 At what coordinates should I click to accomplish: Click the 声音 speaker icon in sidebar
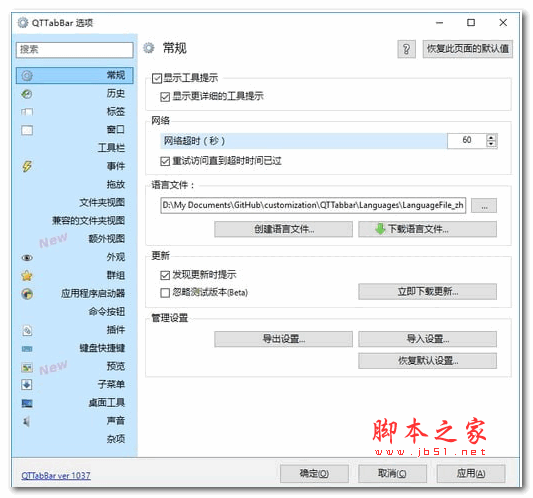[27, 422]
